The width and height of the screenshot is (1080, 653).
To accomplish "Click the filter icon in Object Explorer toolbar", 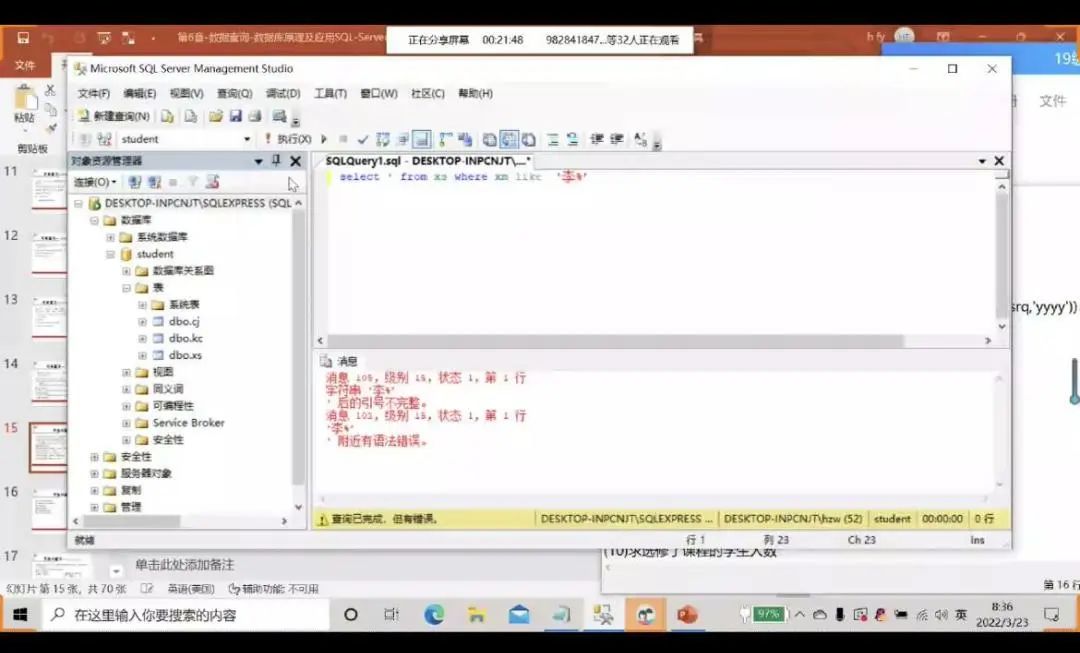I will pos(193,182).
